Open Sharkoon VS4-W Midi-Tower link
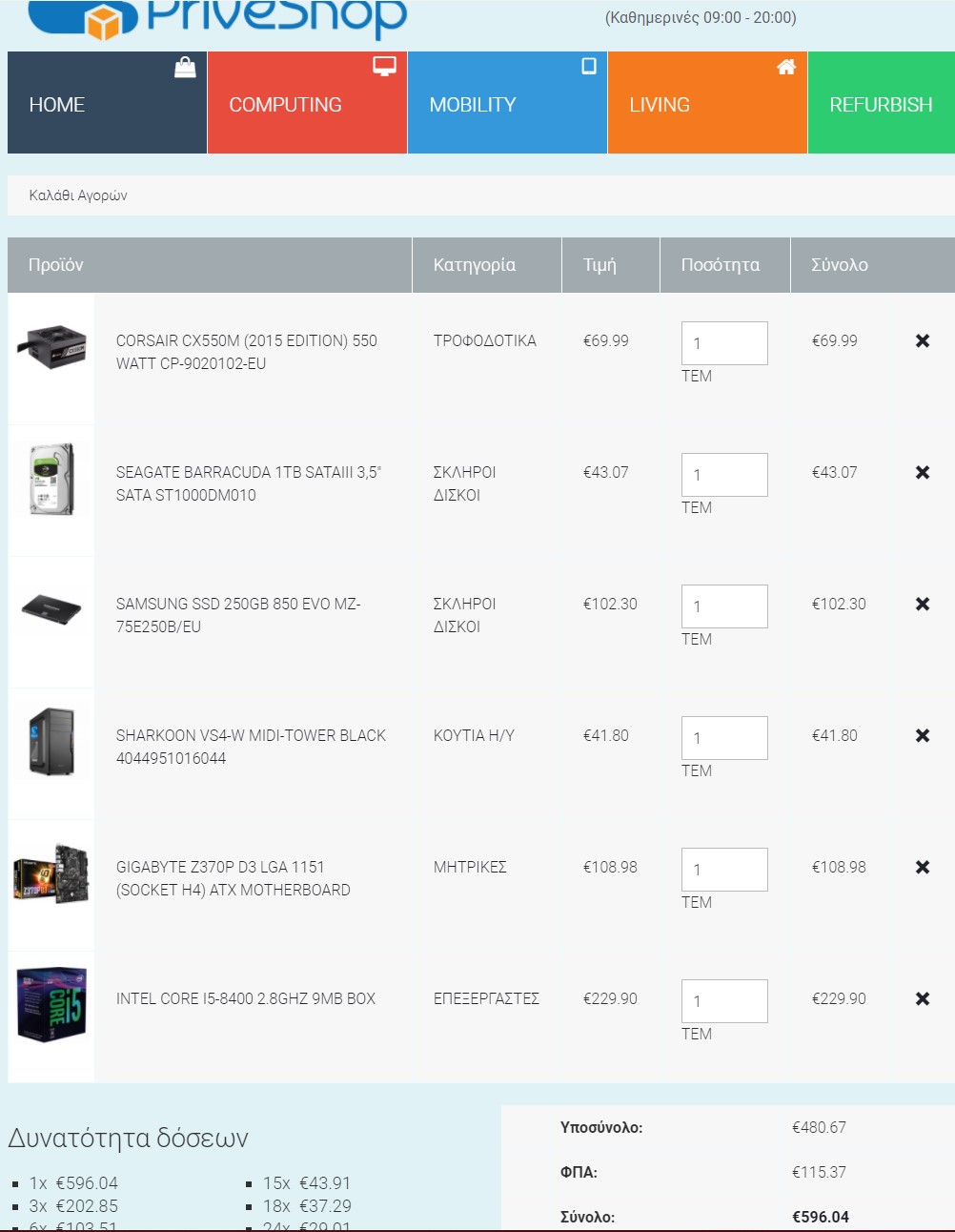955x1232 pixels. [x=251, y=747]
